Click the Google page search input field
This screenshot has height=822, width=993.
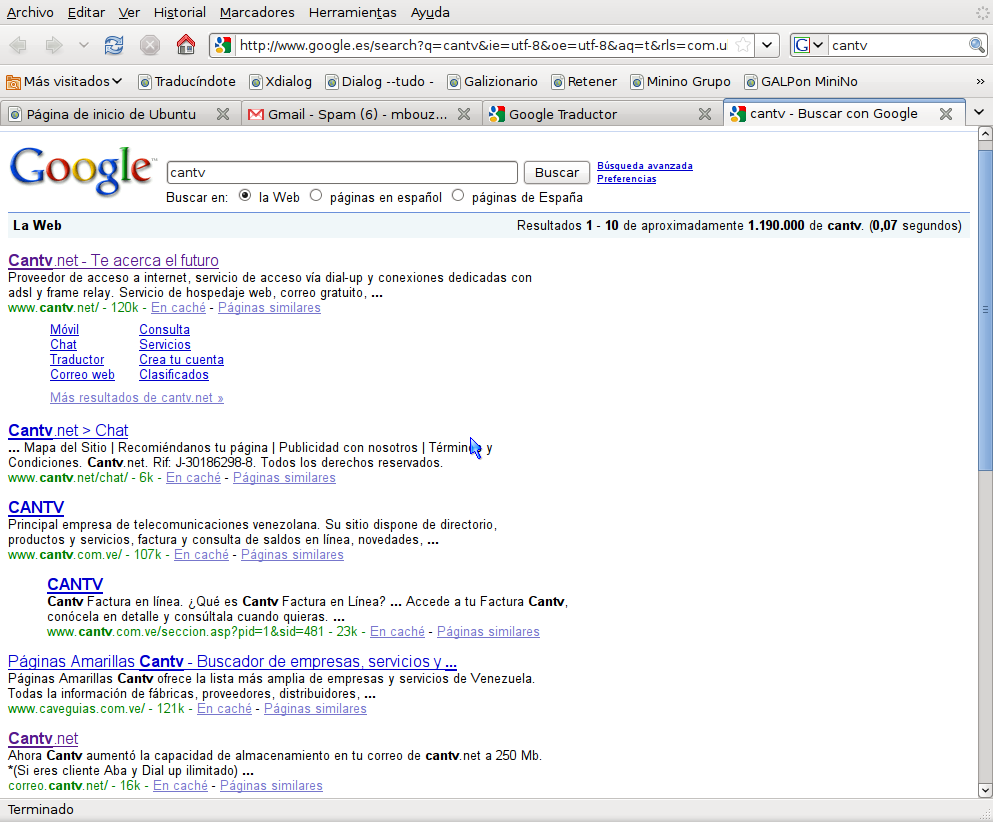[x=342, y=172]
